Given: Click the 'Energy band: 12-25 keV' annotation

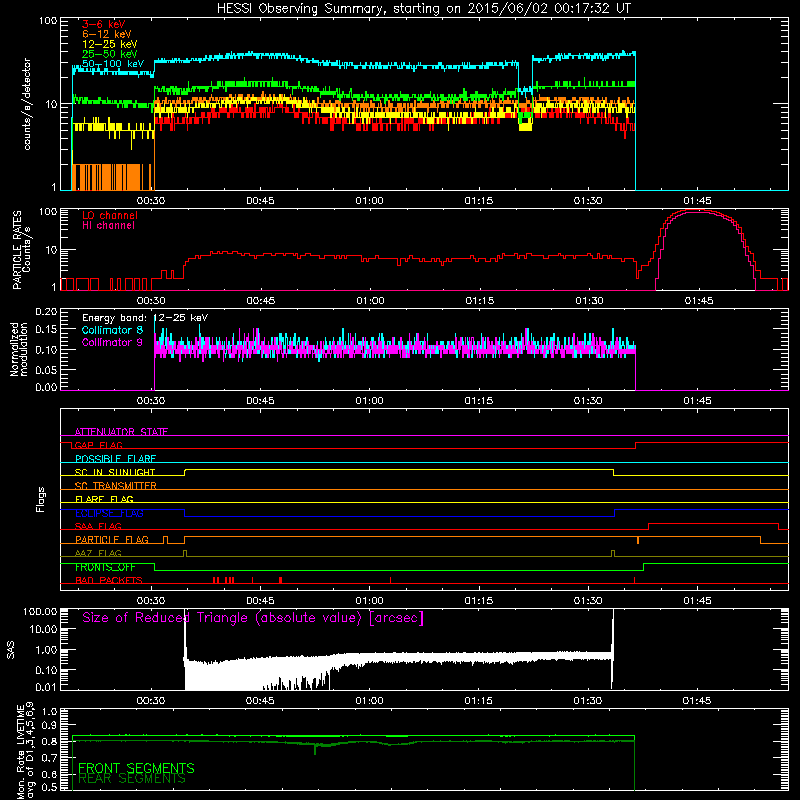Looking at the screenshot, I should [145, 318].
